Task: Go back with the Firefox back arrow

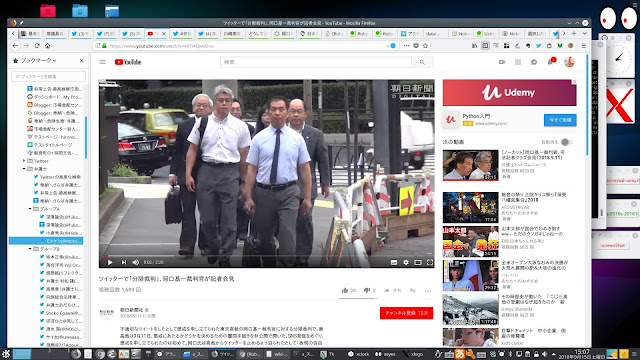Action: 16,46
